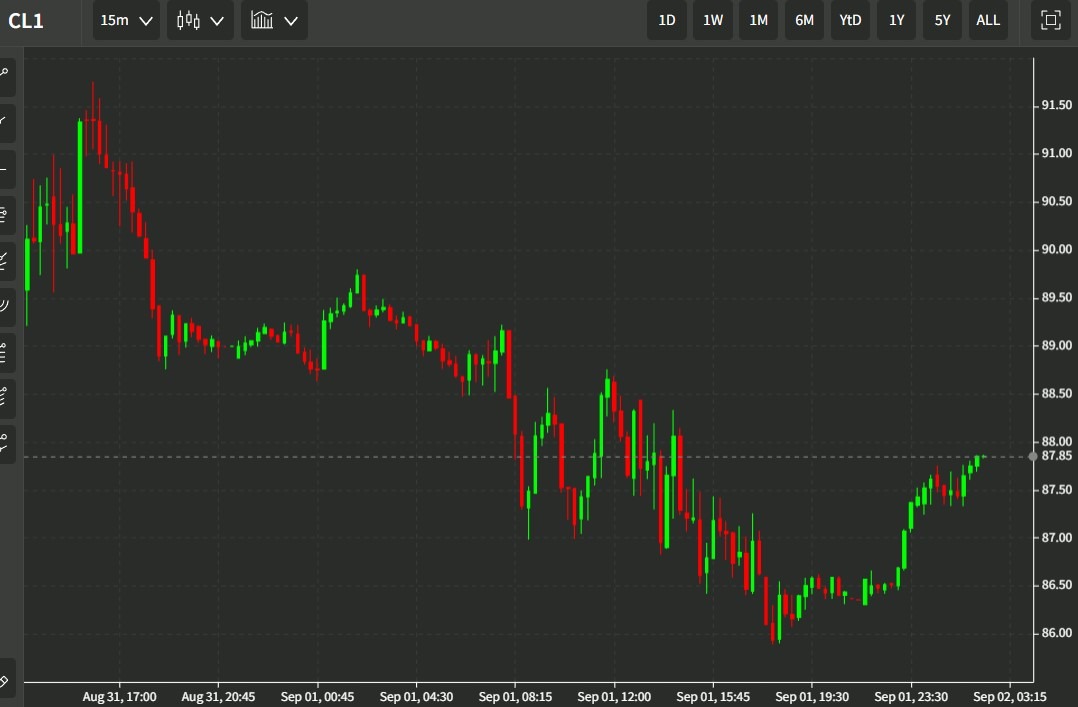The width and height of the screenshot is (1078, 707).
Task: Click the Sep 01, 00:45 time label
Action: click(317, 697)
